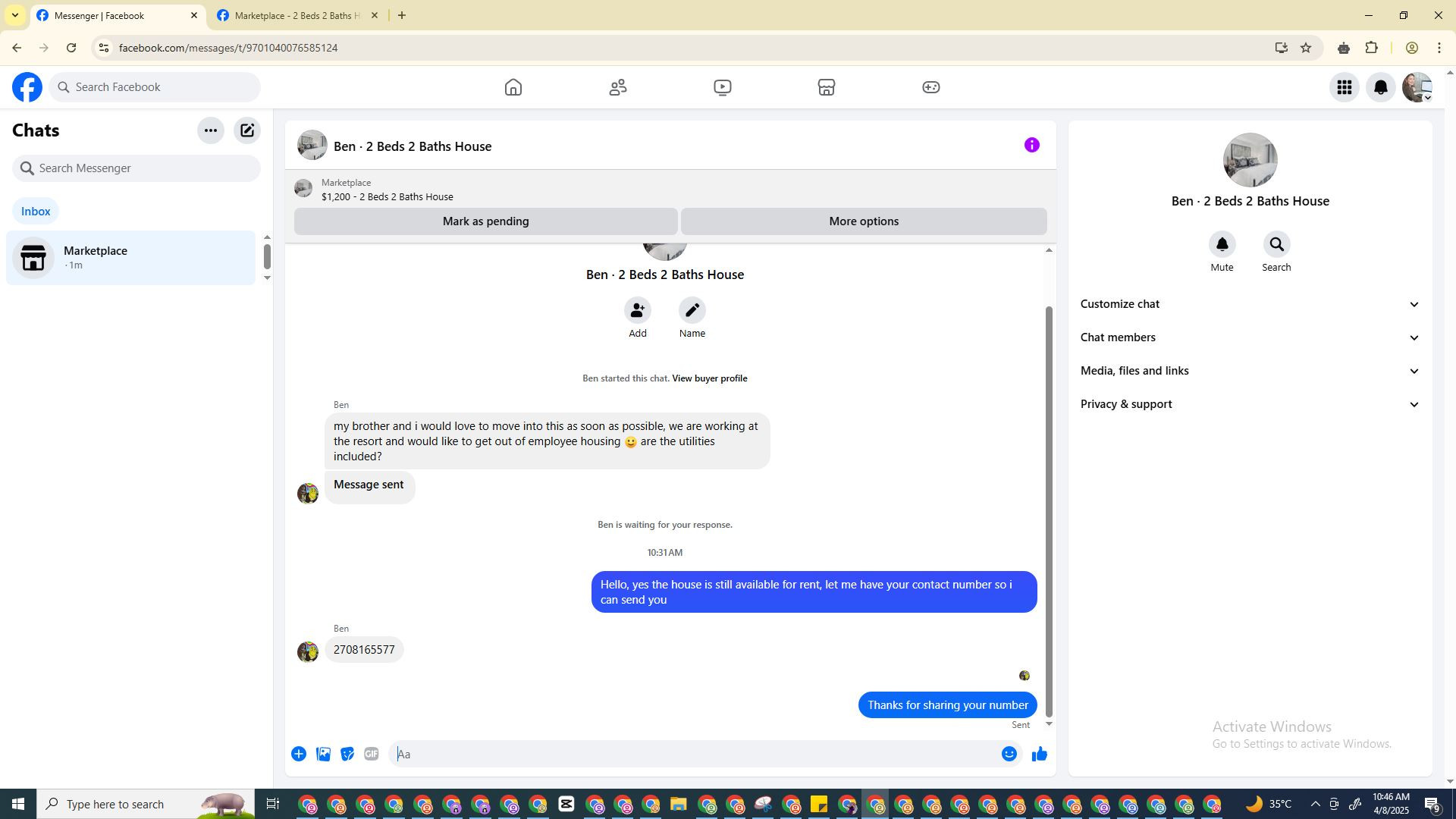Screen dimensions: 1456x819
Task: Open Facebook notifications bell
Action: 1380,87
